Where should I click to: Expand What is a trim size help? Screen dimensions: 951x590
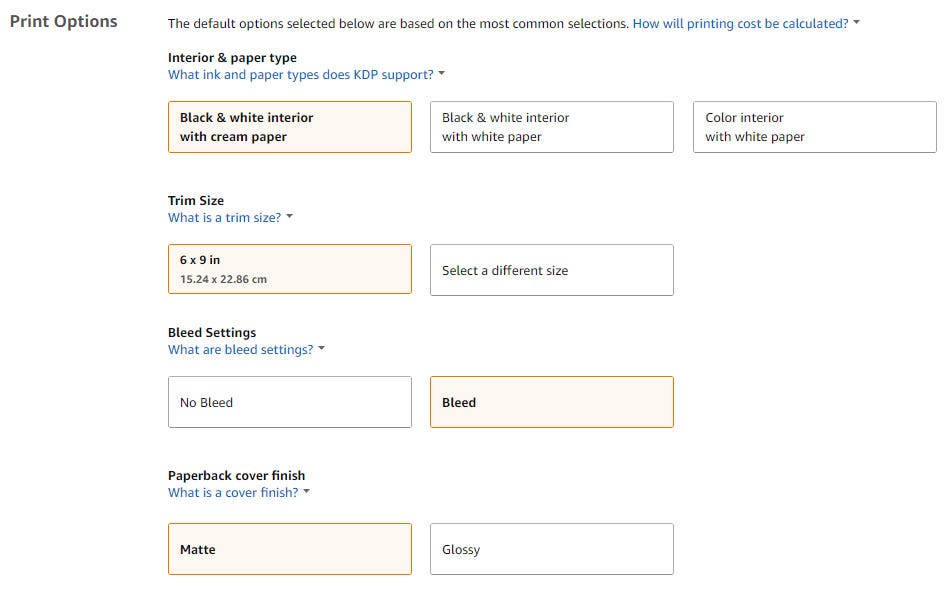tap(224, 218)
